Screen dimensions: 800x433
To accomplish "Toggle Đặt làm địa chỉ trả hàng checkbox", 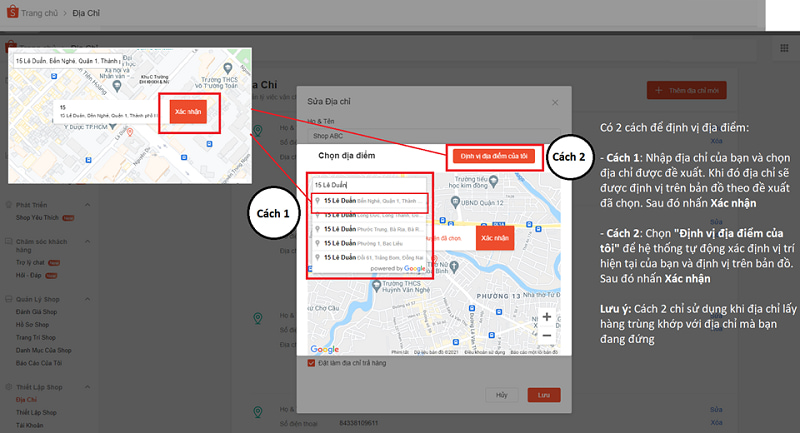I will click(x=311, y=363).
